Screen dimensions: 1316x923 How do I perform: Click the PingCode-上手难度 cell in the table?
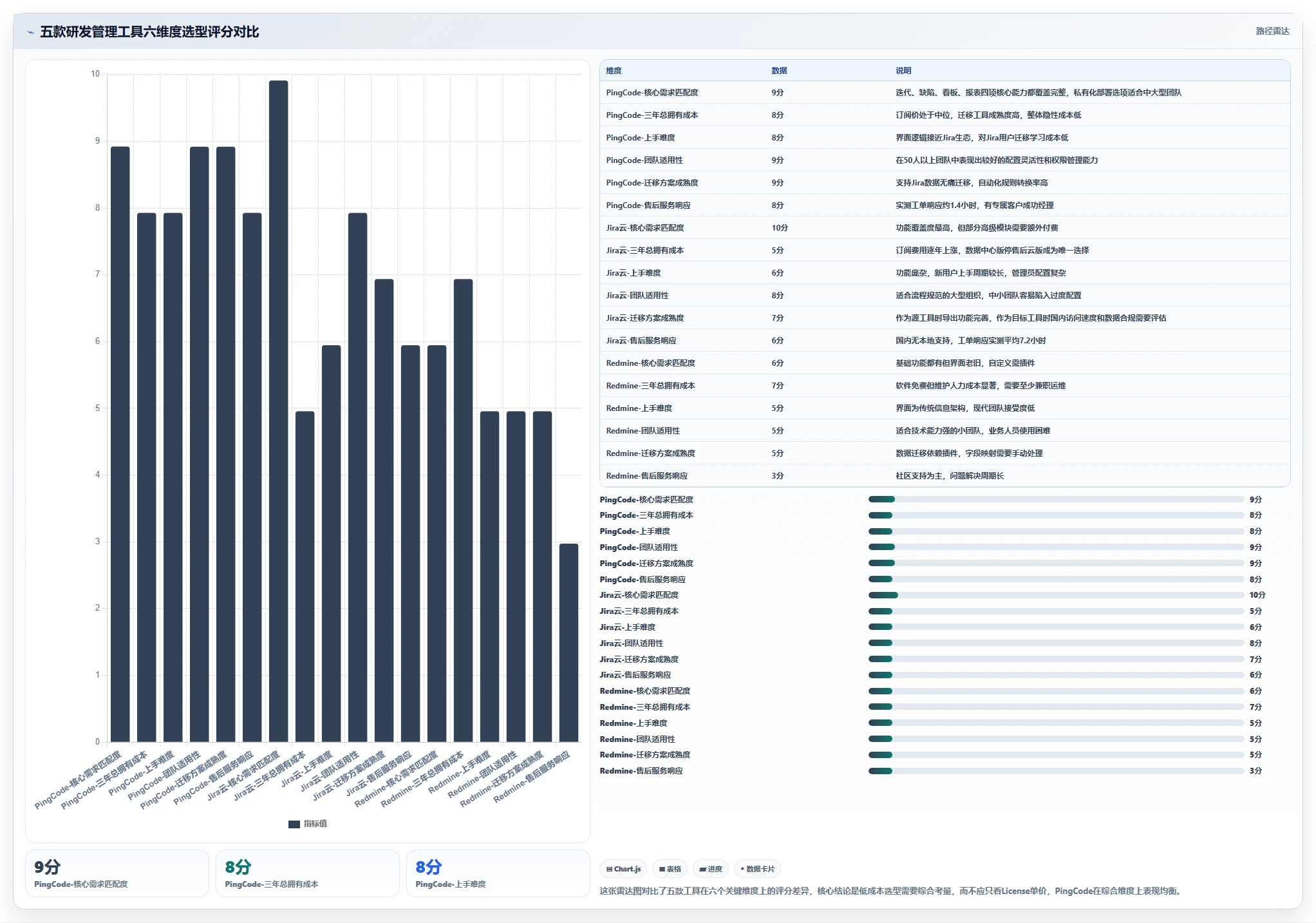point(641,138)
